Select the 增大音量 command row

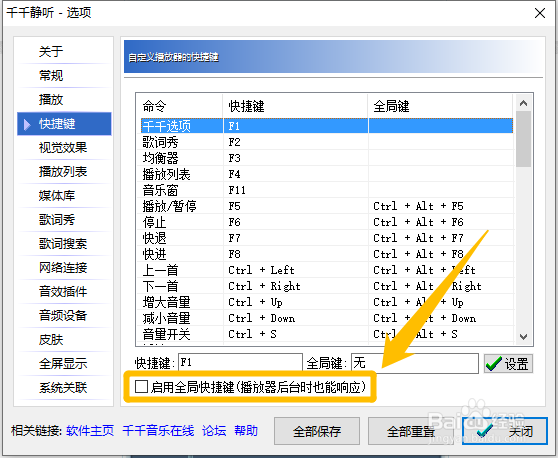coord(327,302)
